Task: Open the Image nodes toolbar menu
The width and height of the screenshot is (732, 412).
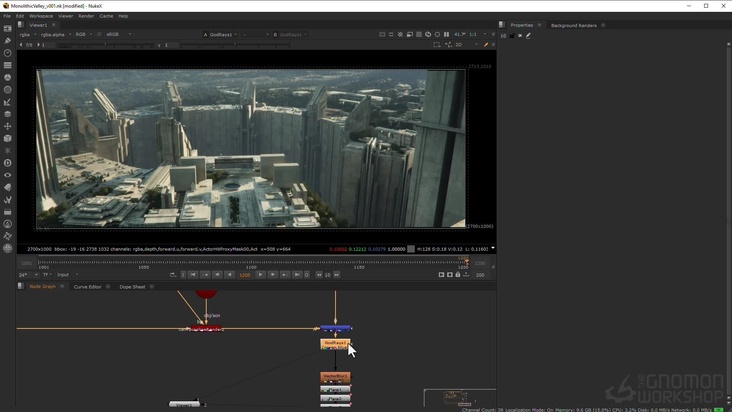Action: 7,28
